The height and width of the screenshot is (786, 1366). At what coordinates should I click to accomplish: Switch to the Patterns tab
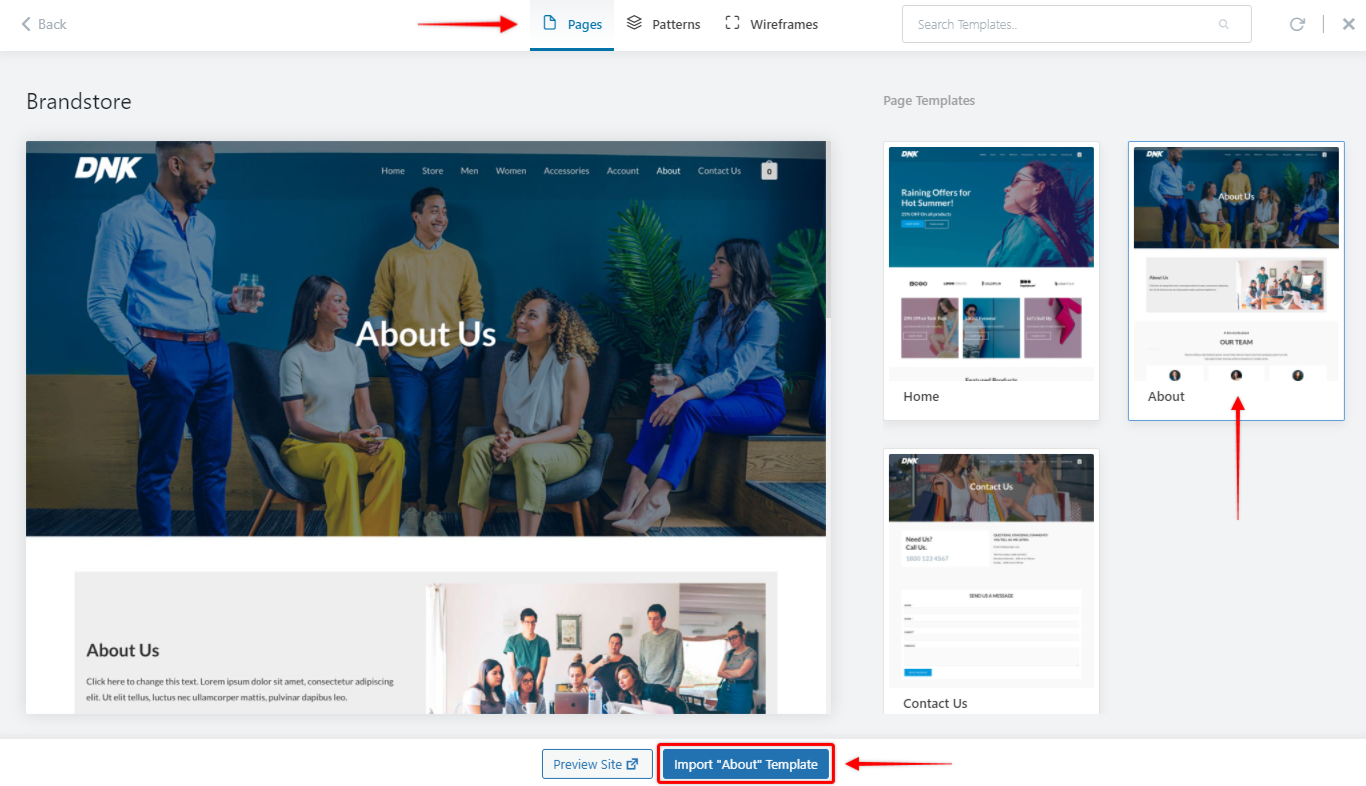point(663,24)
